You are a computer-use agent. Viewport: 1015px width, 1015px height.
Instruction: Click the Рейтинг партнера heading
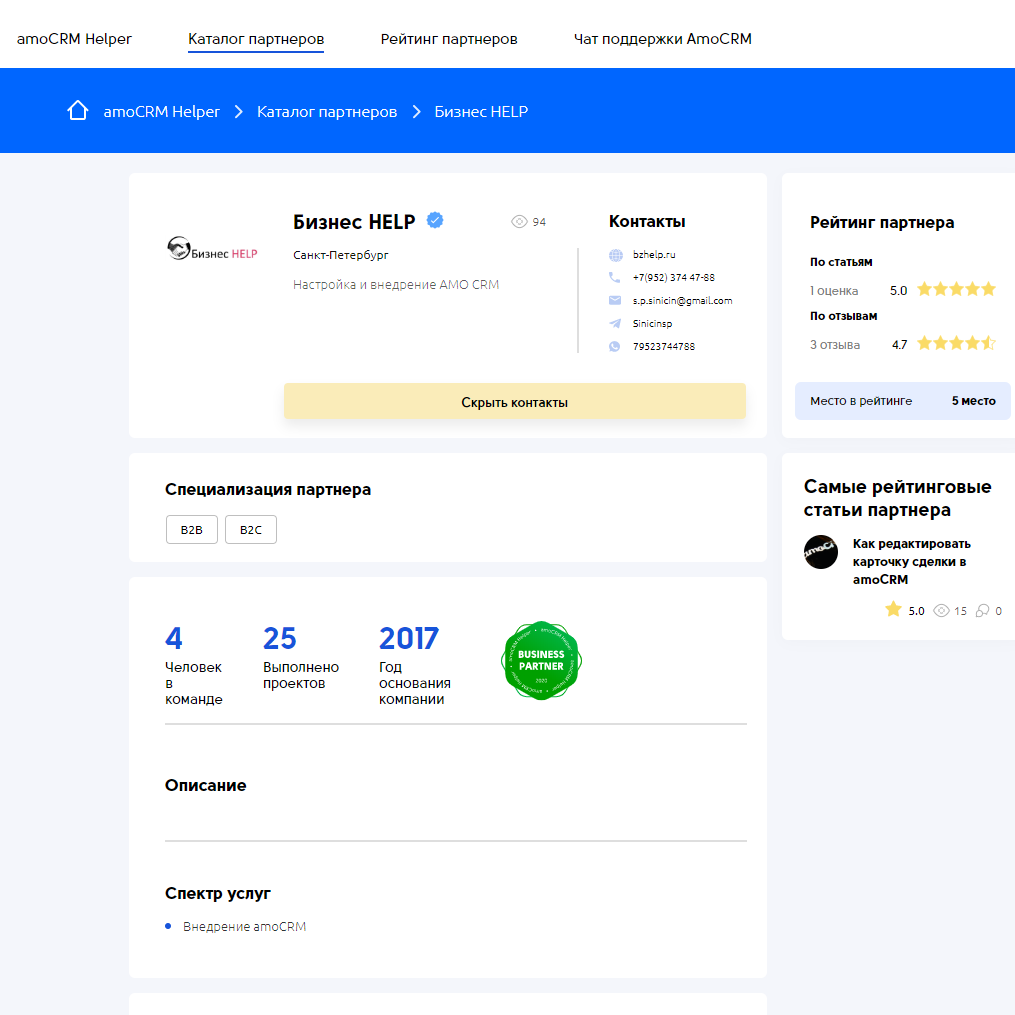pyautogui.click(x=882, y=222)
